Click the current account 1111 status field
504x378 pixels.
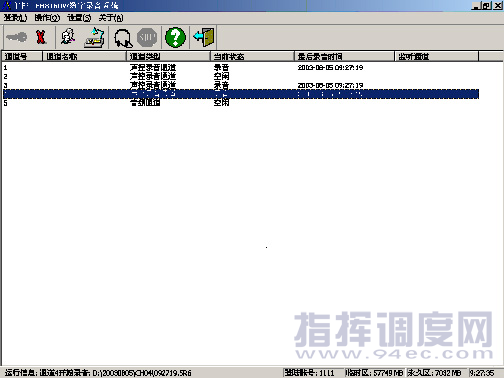[x=313, y=373]
